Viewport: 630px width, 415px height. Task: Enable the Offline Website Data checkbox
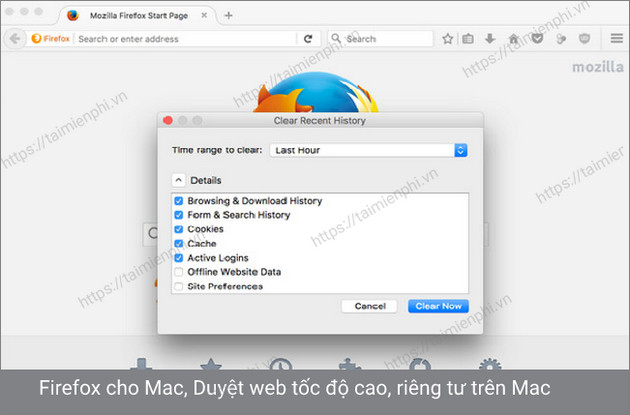click(179, 272)
